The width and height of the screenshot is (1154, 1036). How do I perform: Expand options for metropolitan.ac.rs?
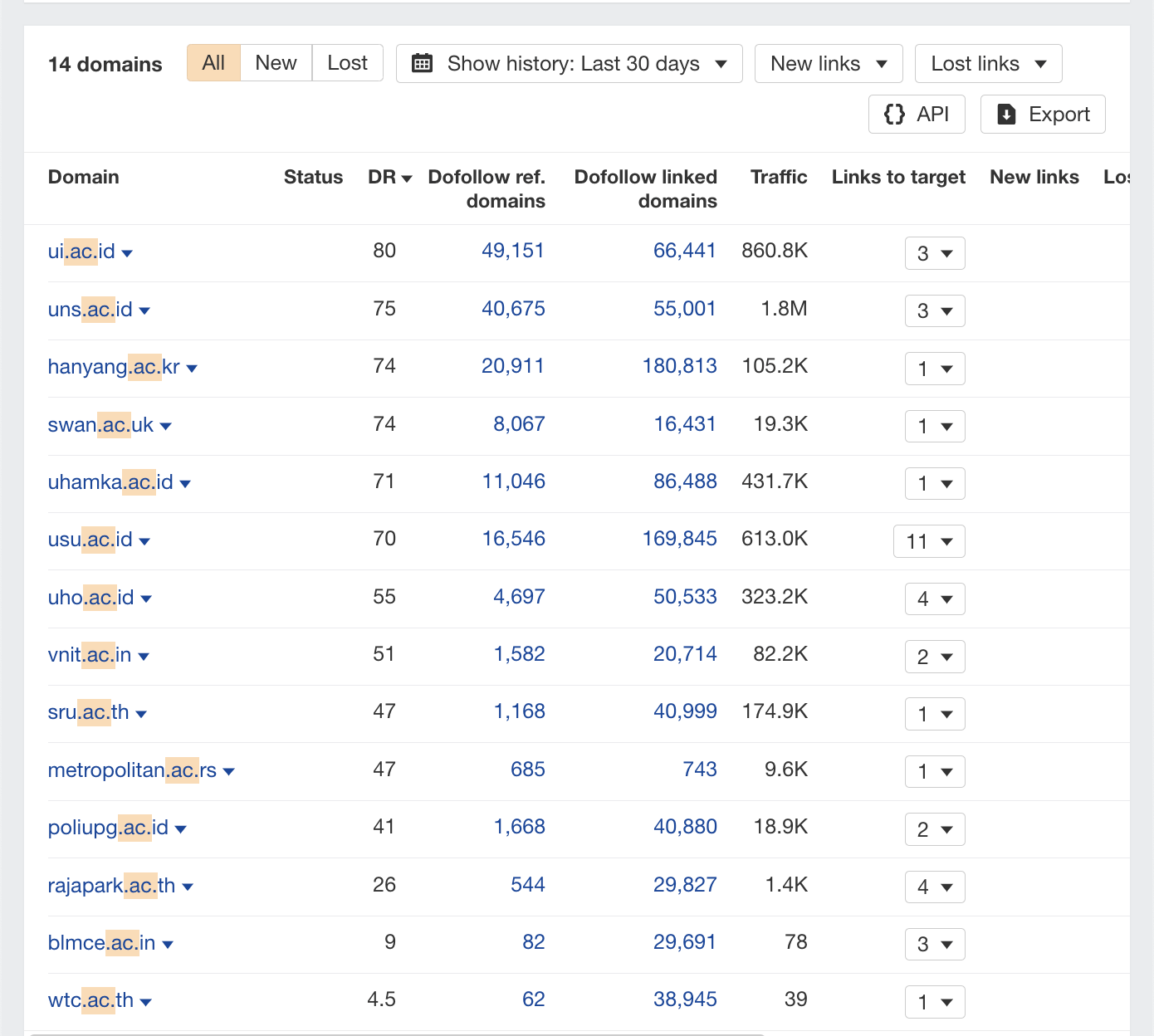coord(230,771)
